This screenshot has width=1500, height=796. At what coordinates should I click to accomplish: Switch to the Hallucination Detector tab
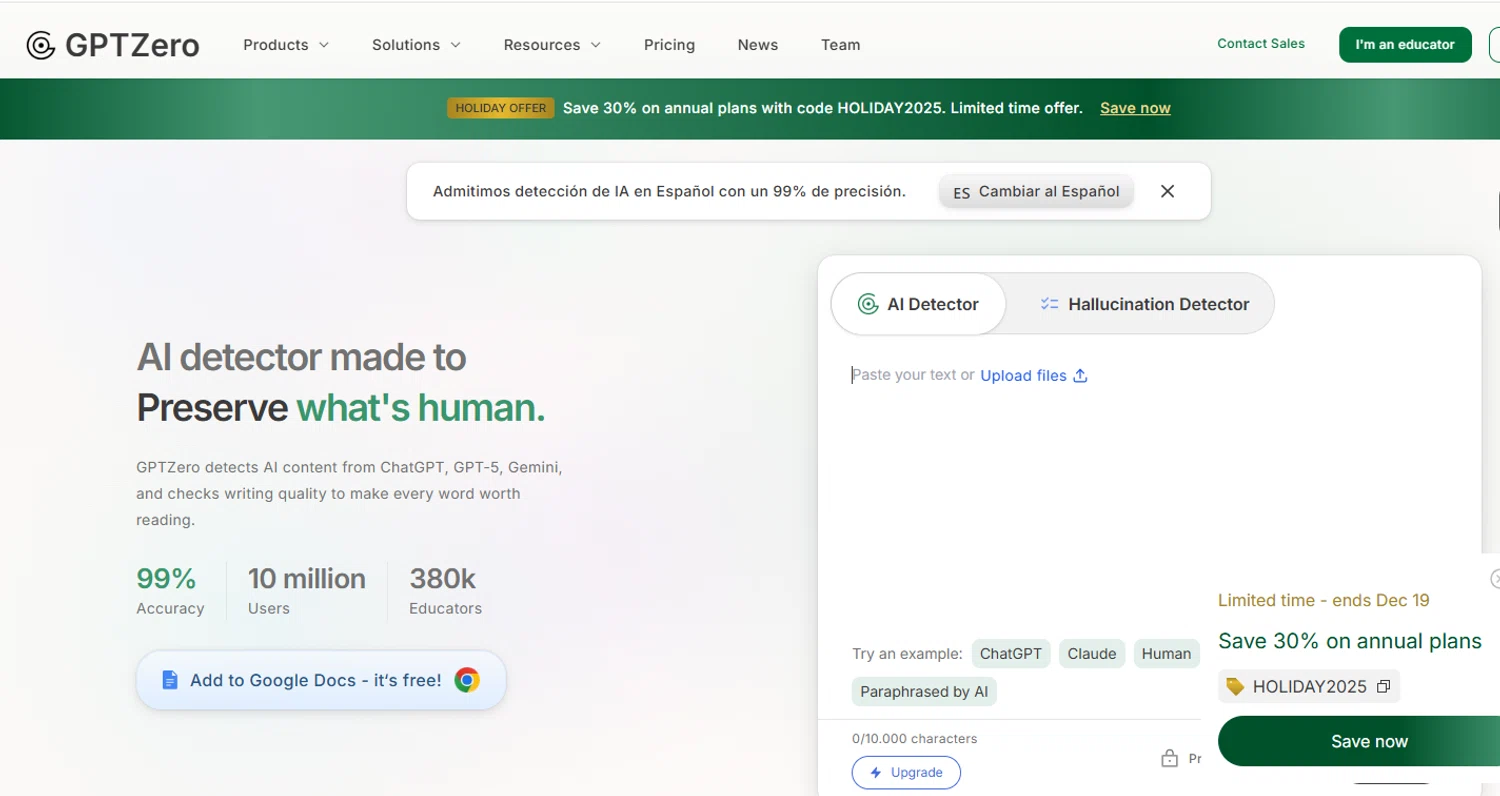coord(1144,304)
